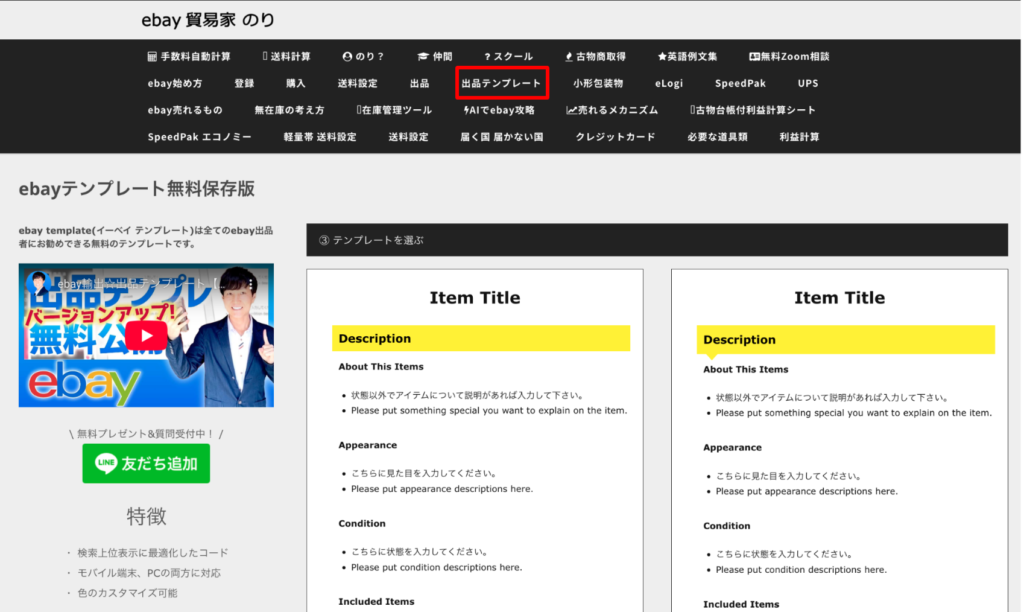Screen dimensions: 1024x612
Task: Select the 利益計算 menu item
Action: (x=799, y=137)
